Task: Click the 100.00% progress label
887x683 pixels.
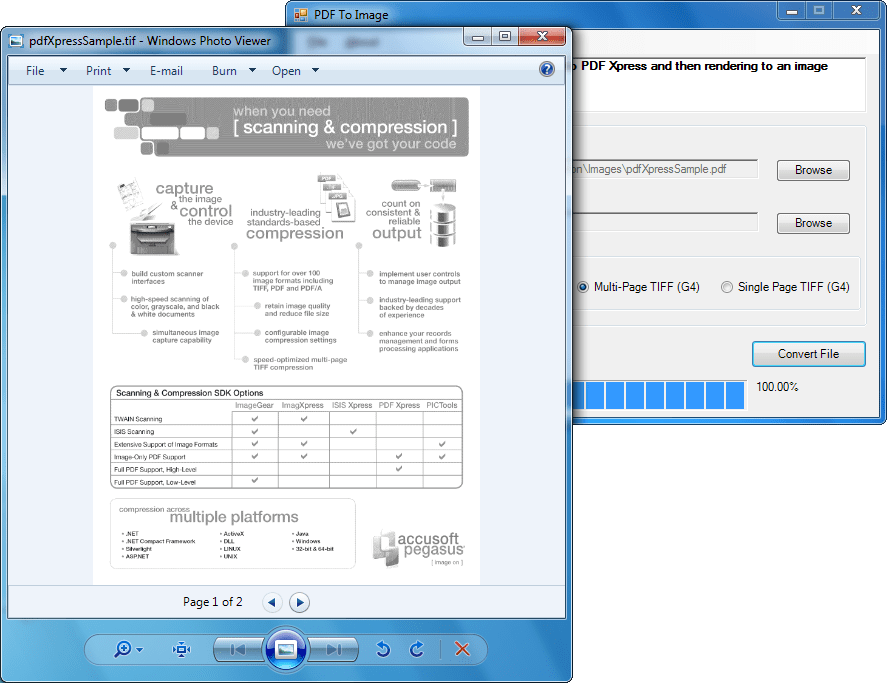Action: coord(777,387)
